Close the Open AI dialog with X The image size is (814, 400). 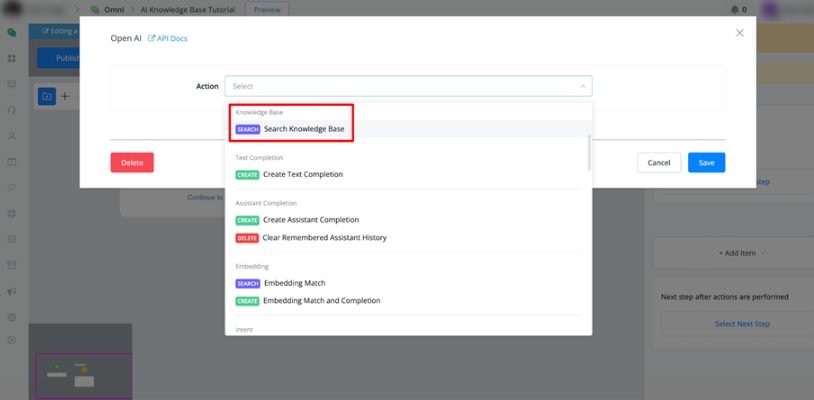point(740,33)
